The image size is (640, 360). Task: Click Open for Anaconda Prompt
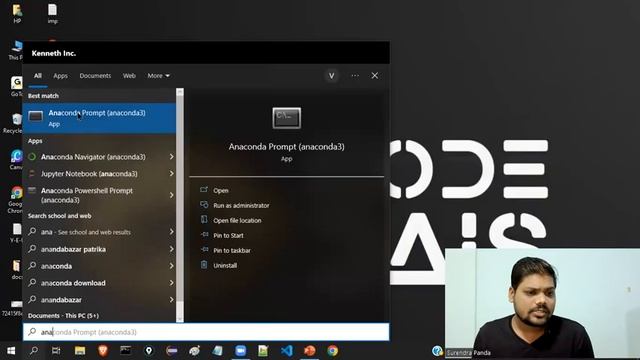(x=220, y=190)
